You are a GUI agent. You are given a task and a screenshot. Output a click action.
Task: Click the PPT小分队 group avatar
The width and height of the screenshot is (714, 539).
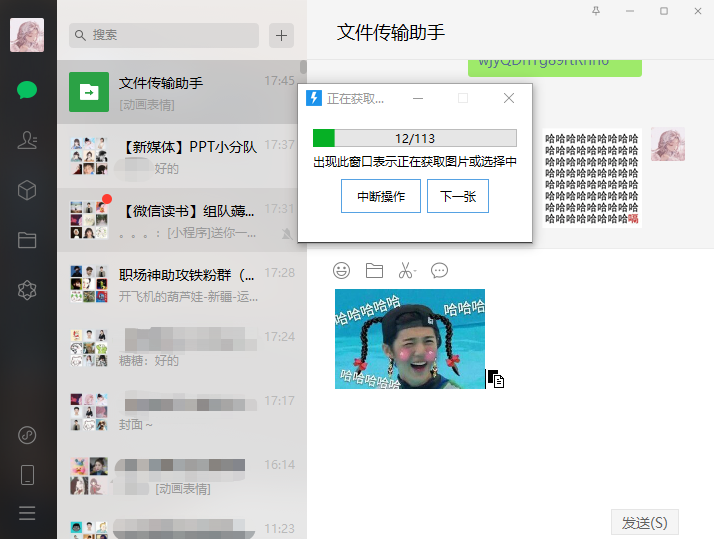tap(89, 156)
